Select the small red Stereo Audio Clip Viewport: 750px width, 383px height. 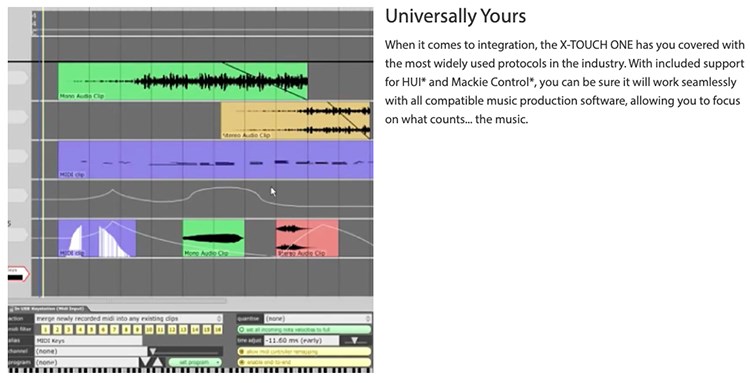pos(307,238)
